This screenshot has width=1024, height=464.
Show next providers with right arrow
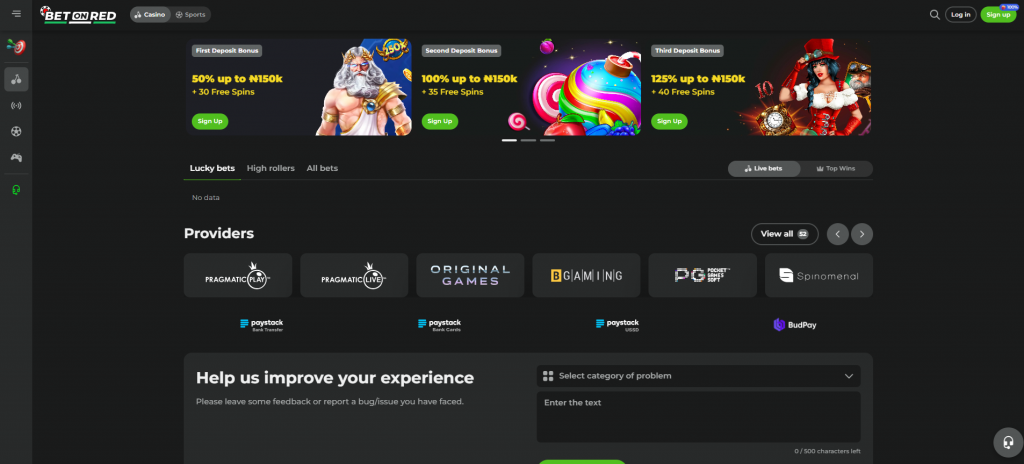(x=862, y=234)
